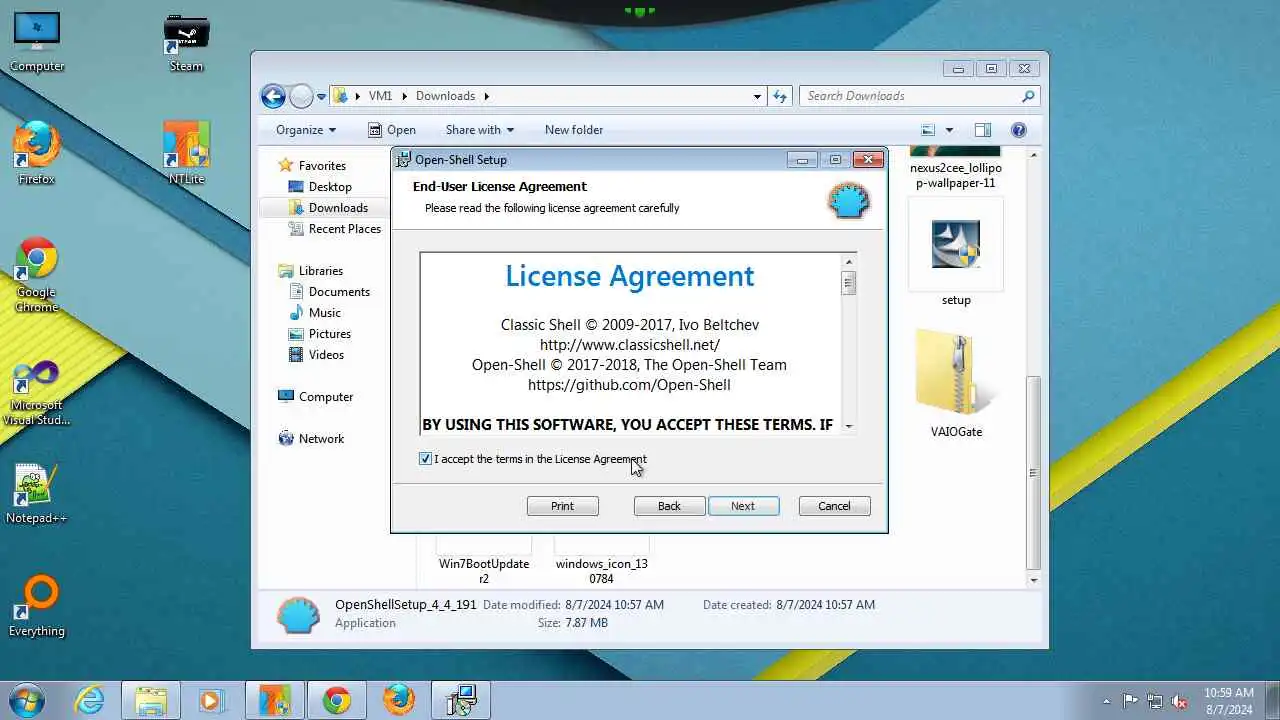The height and width of the screenshot is (720, 1280).
Task: Click Firefox desktop shortcut
Action: 37,153
